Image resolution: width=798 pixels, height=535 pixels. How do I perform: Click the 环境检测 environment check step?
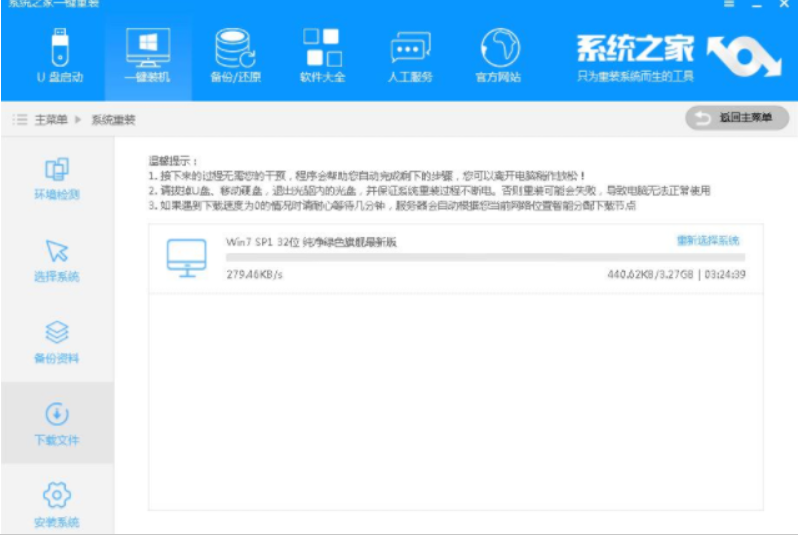coord(57,179)
